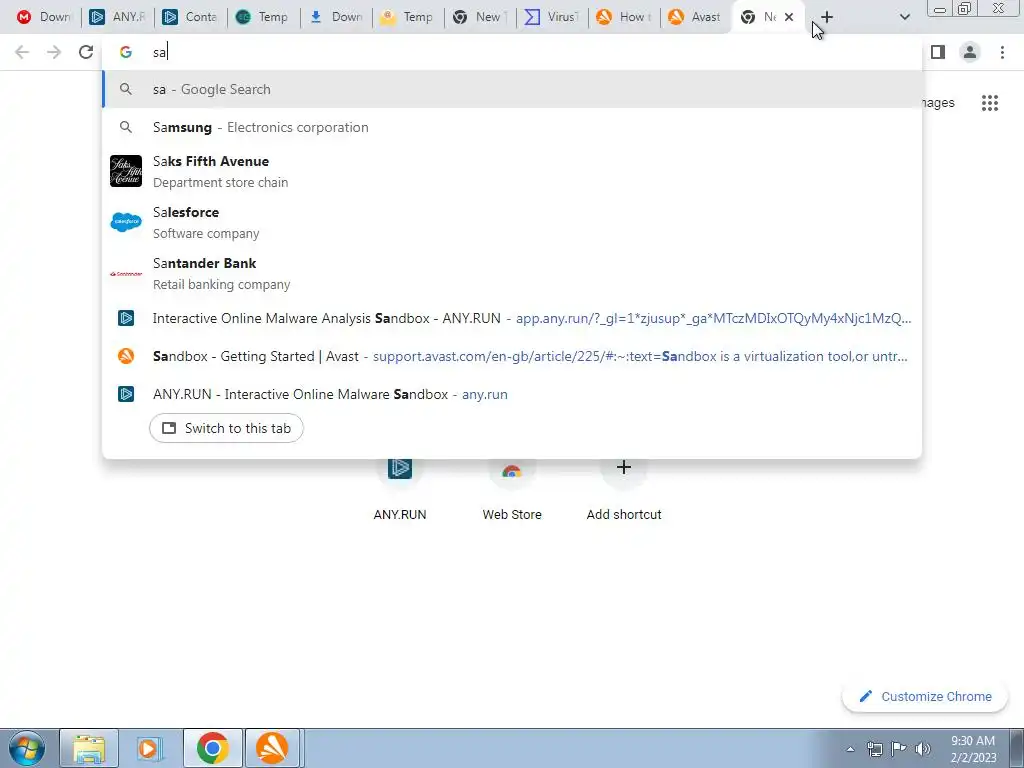Open a new tab with plus button
Screen dimensions: 1024x768
pyautogui.click(x=827, y=17)
